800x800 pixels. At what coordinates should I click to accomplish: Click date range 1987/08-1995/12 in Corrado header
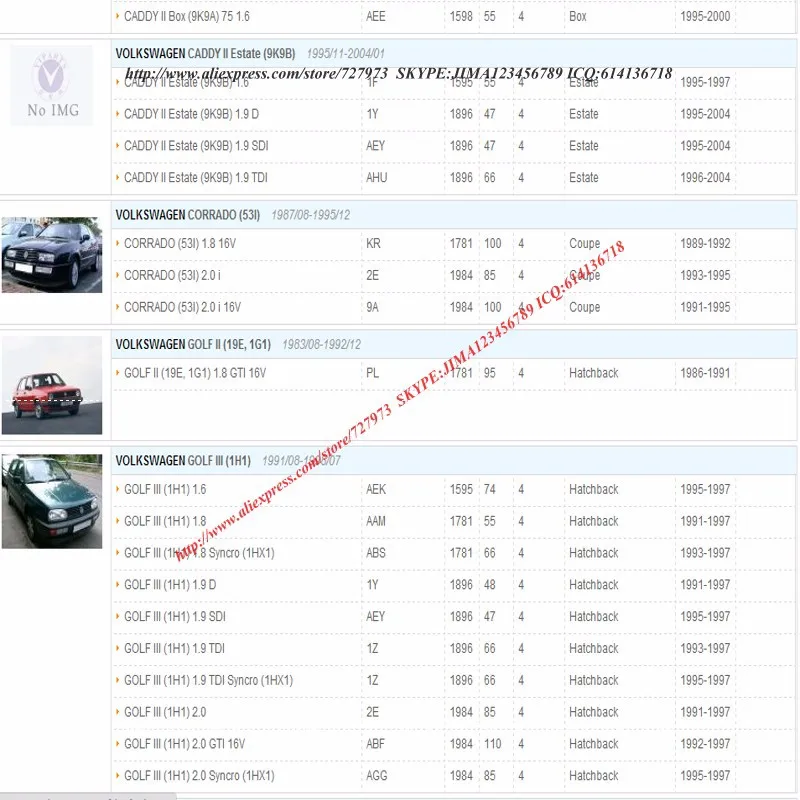click(x=311, y=215)
